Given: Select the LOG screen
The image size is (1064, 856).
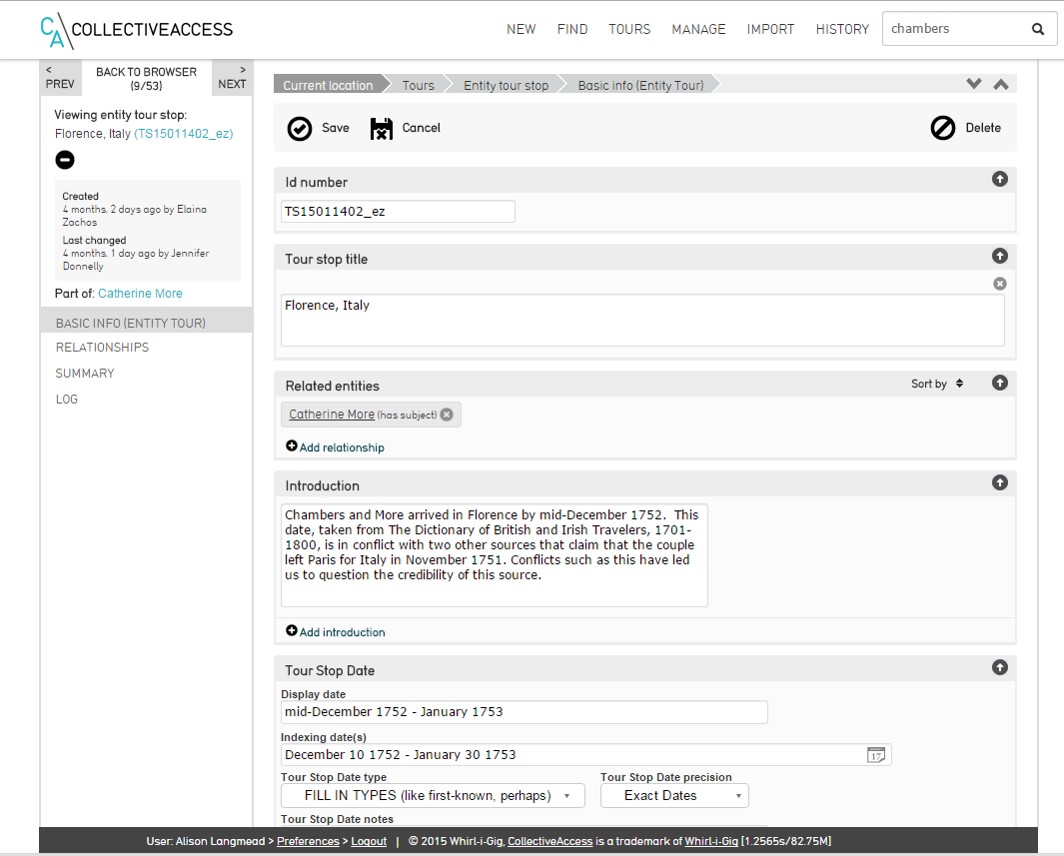Looking at the screenshot, I should click(66, 399).
